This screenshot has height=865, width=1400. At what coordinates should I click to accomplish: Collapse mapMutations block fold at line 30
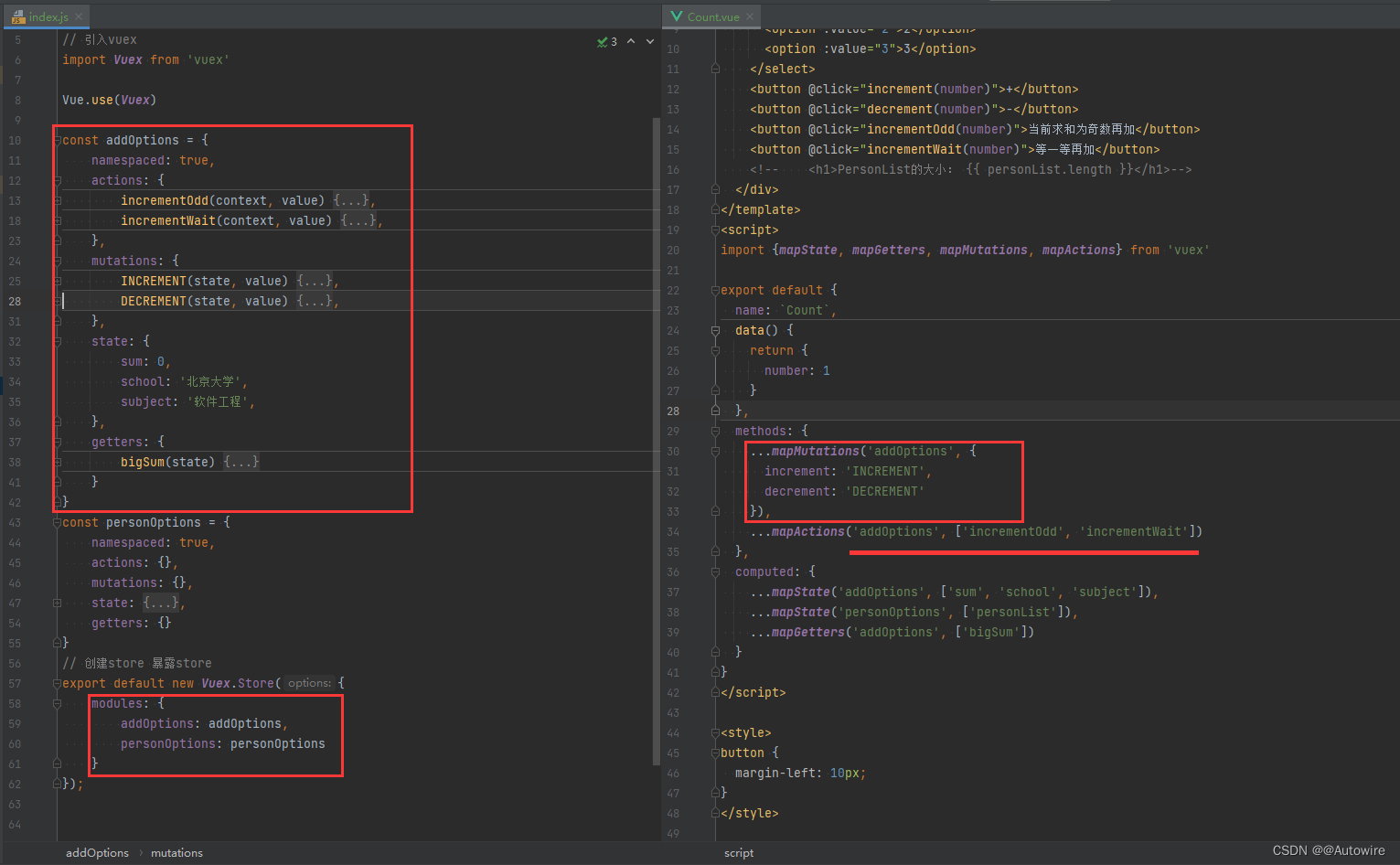click(x=715, y=451)
